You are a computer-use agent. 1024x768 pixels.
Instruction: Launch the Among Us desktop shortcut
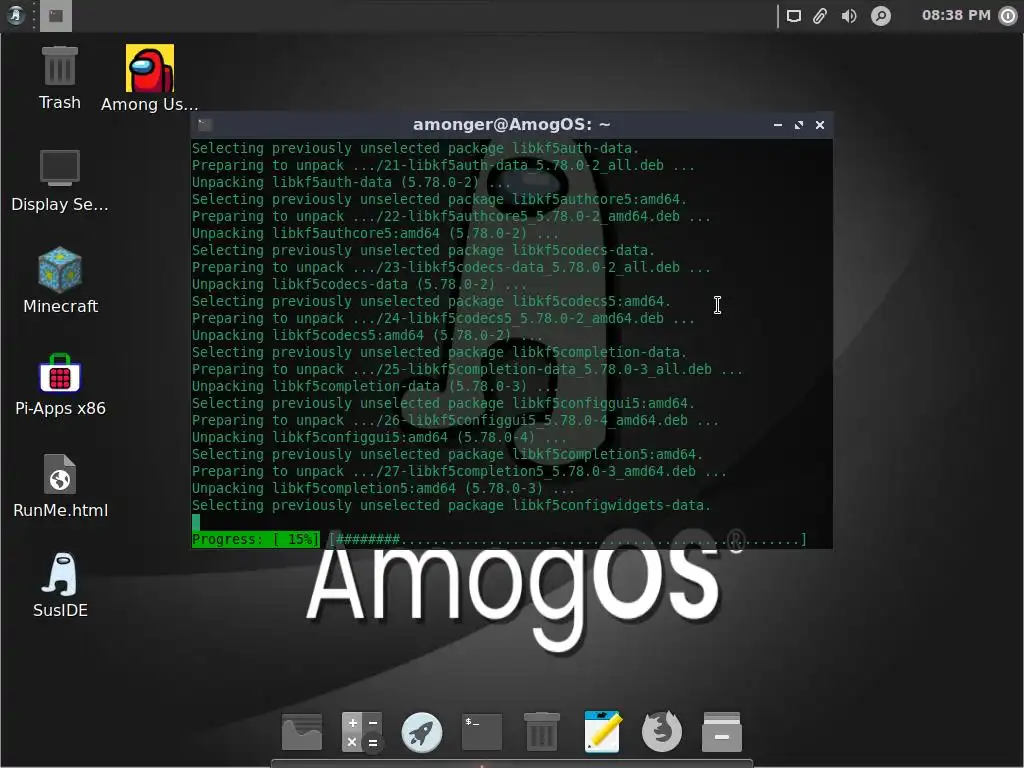[150, 78]
